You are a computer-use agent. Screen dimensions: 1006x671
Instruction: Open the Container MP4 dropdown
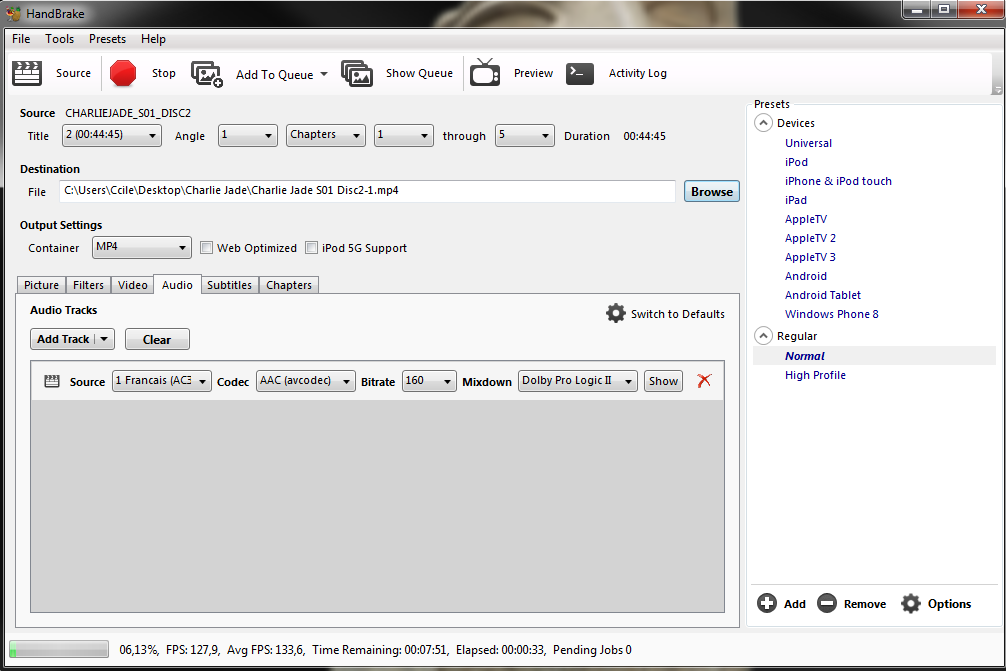point(141,247)
